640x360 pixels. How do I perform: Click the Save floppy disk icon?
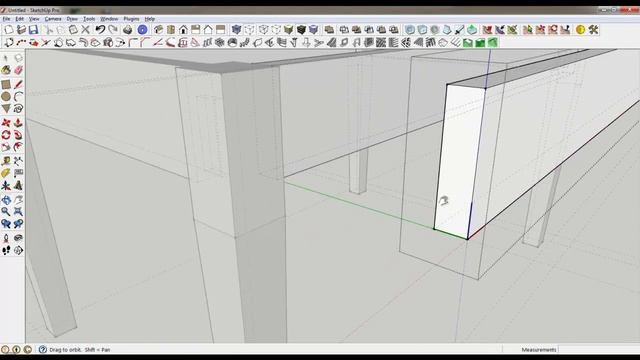(x=33, y=29)
